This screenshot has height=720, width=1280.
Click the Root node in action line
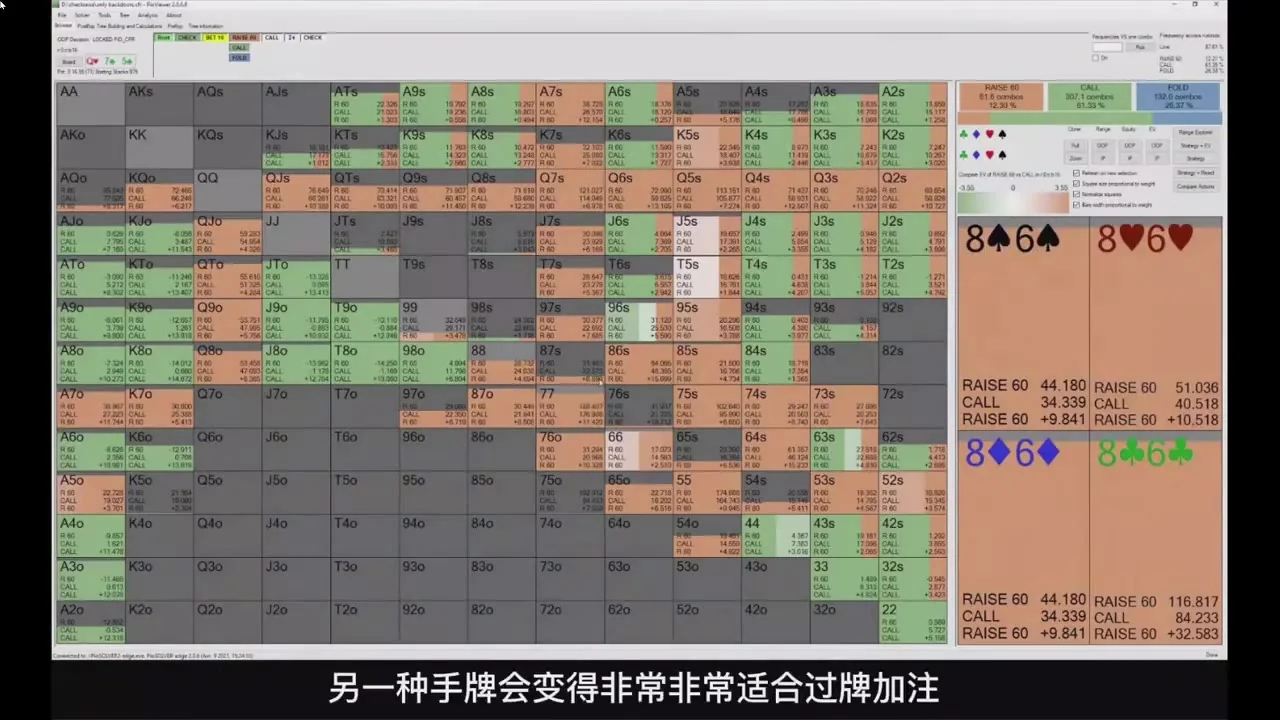pyautogui.click(x=163, y=38)
